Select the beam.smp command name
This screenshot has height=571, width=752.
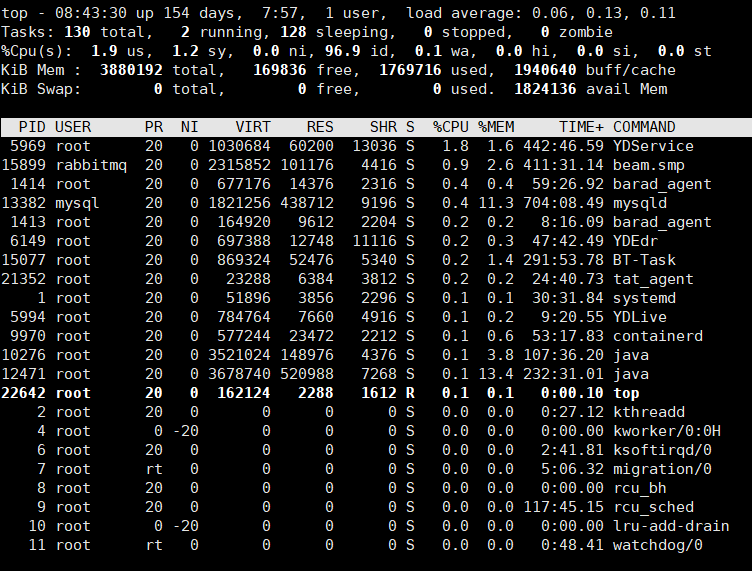coord(649,165)
